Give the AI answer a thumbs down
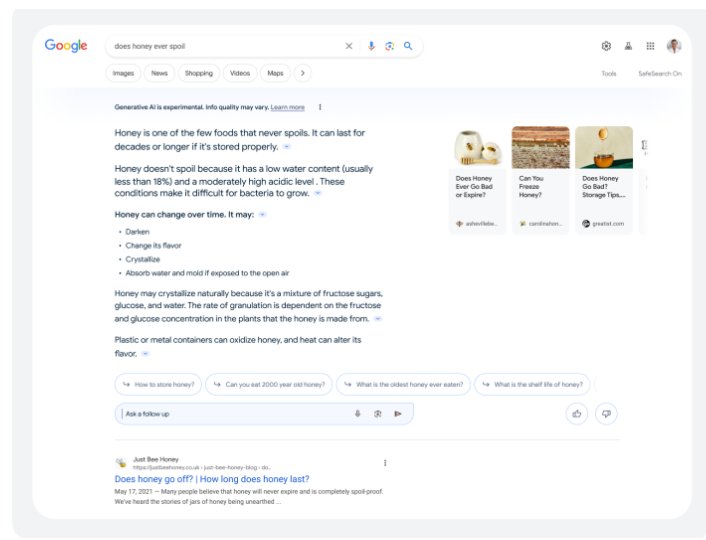 coord(606,413)
